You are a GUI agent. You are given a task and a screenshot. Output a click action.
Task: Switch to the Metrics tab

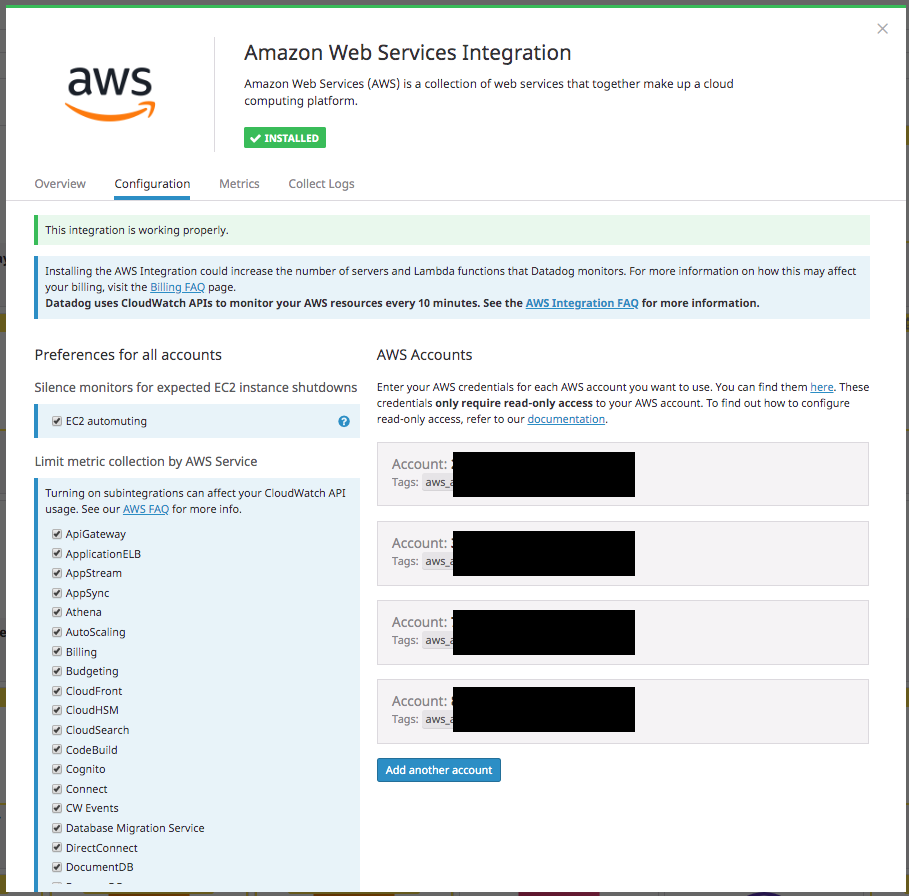point(239,184)
